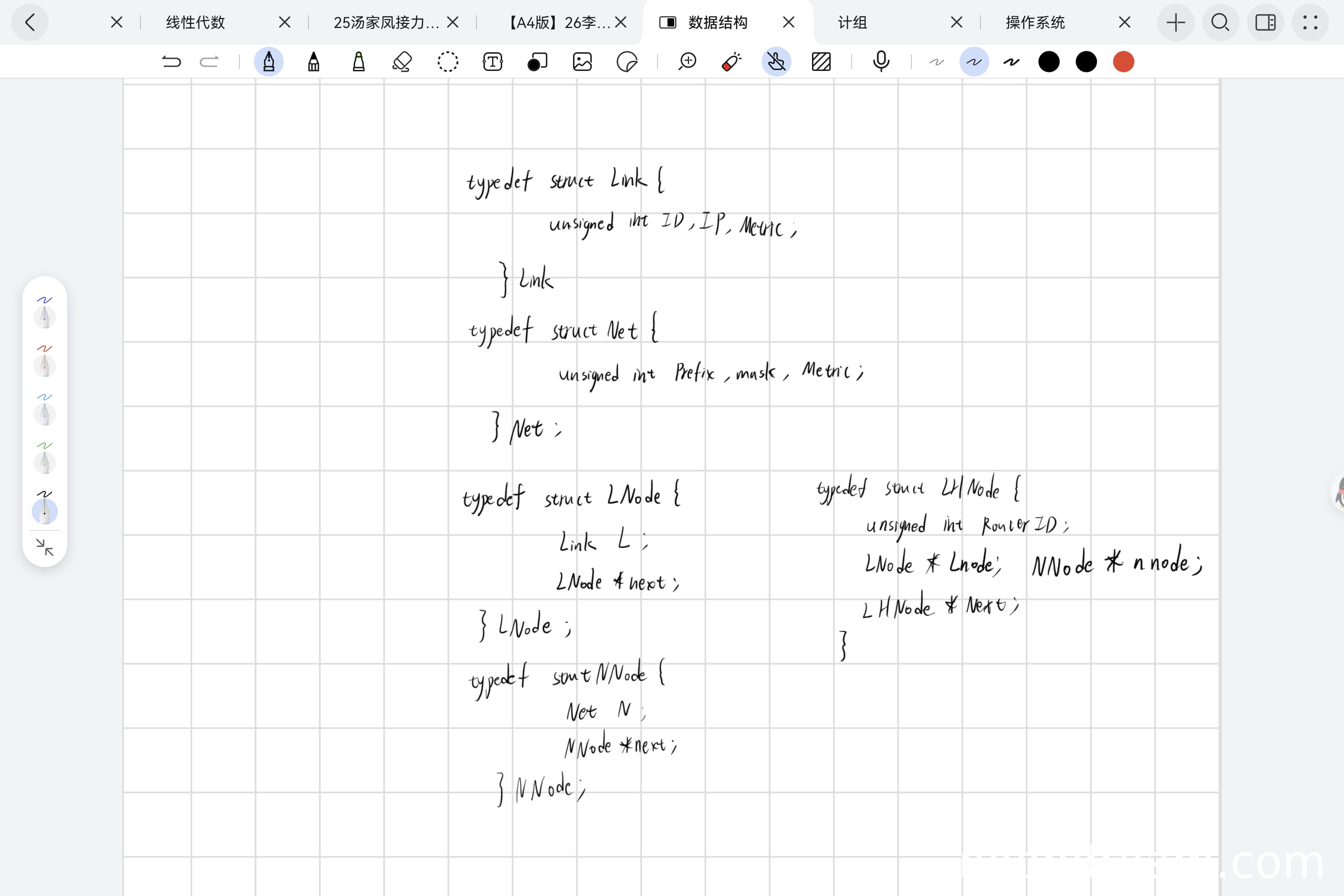Select the highlighter pen tool
The height and width of the screenshot is (896, 1344).
pyautogui.click(x=358, y=62)
